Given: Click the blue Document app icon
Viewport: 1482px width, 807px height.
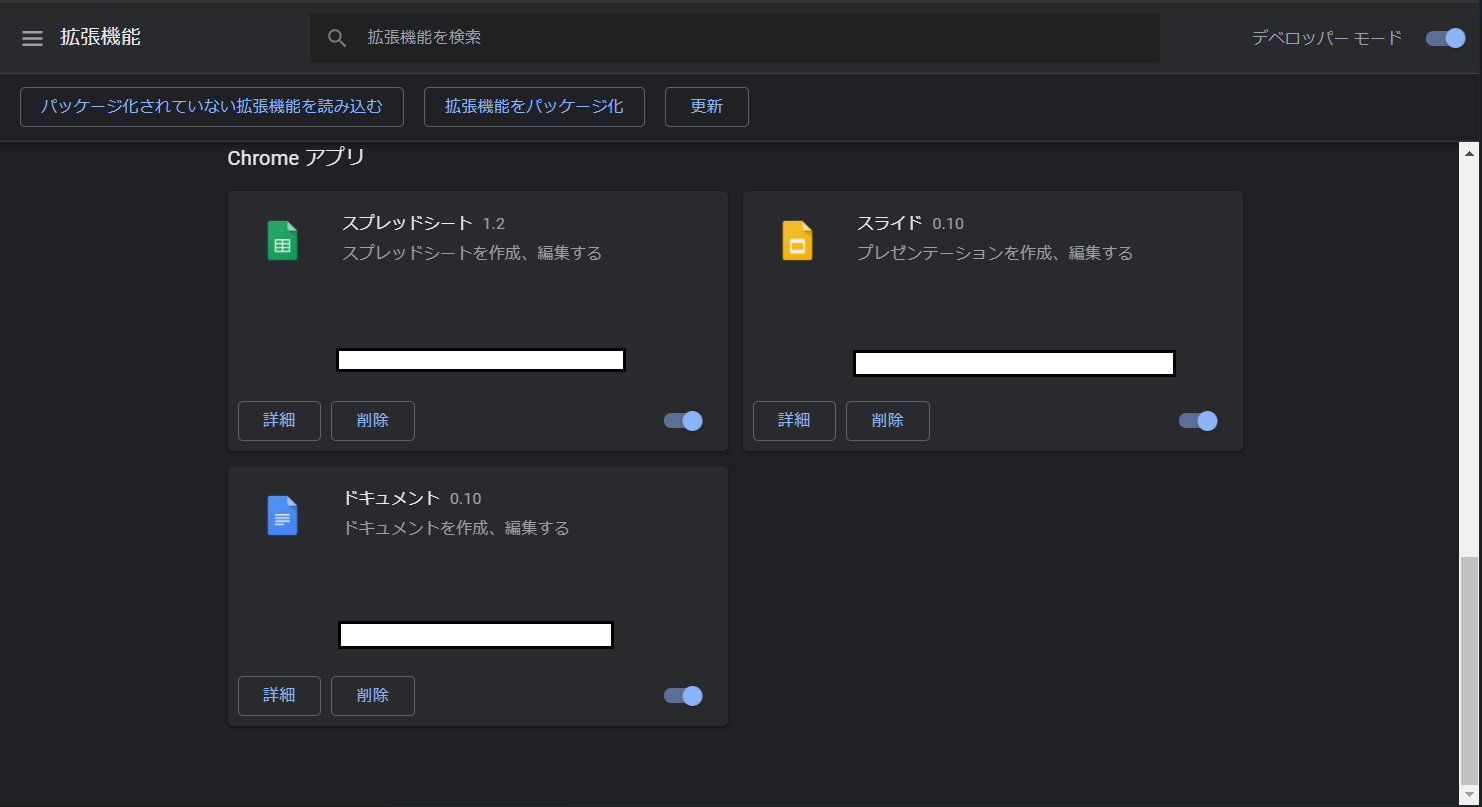Looking at the screenshot, I should click(x=283, y=516).
